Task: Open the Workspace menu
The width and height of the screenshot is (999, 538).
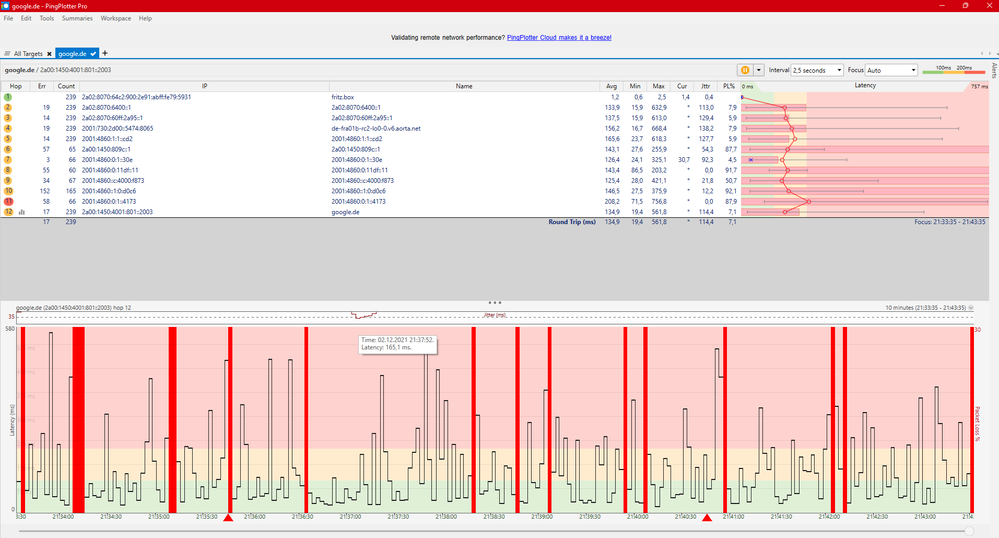Action: [x=116, y=18]
